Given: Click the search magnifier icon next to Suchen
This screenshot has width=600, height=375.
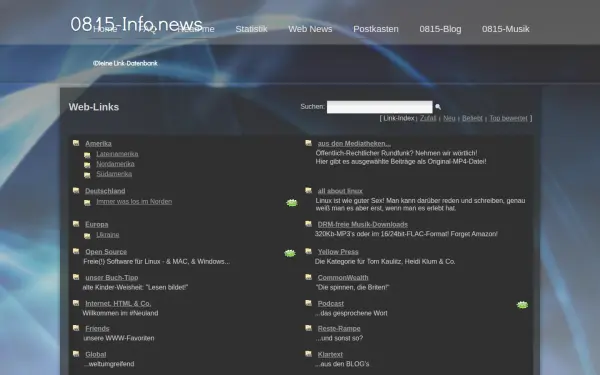Looking at the screenshot, I should [438, 107].
